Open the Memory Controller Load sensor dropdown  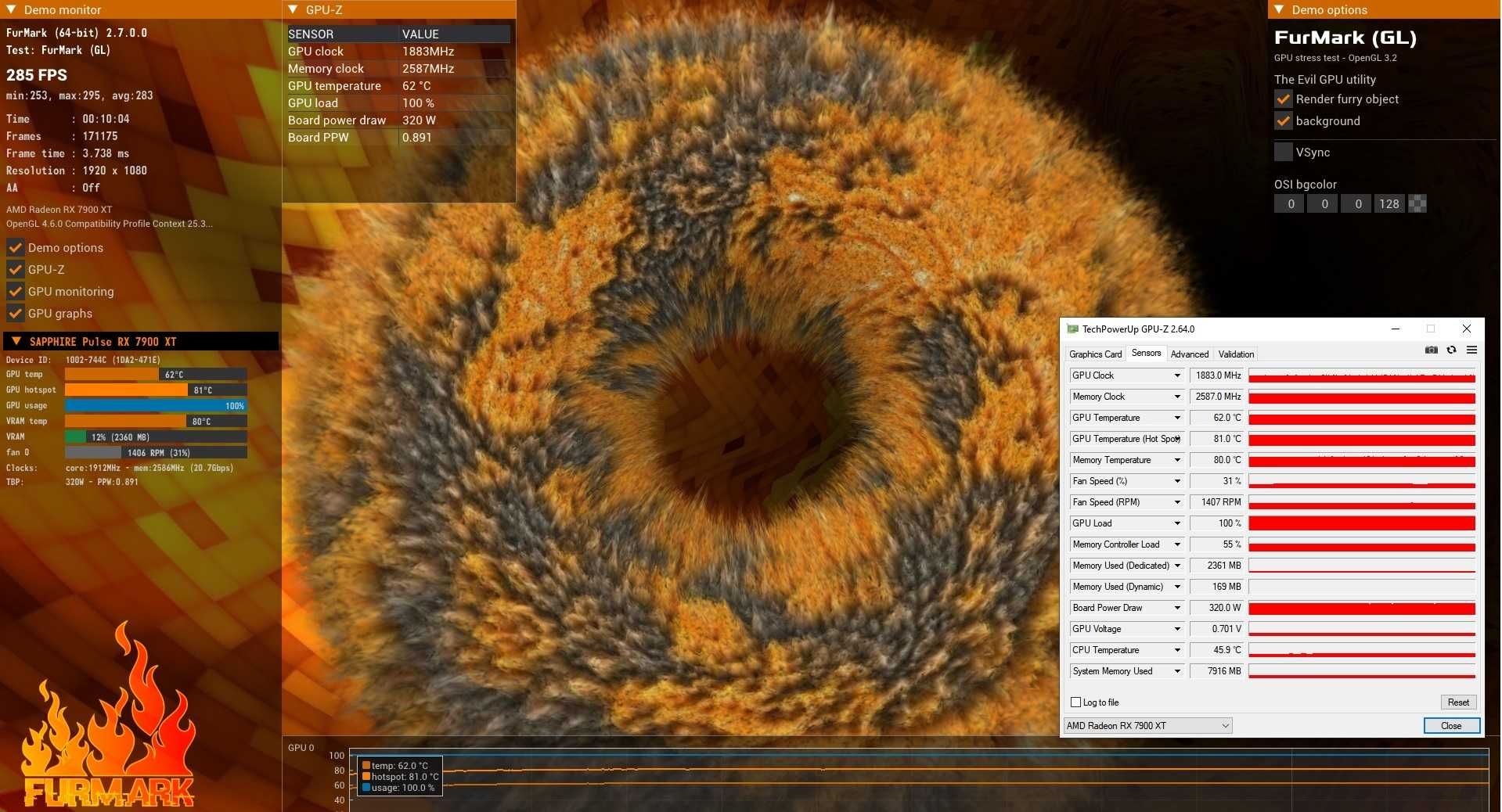1176,544
